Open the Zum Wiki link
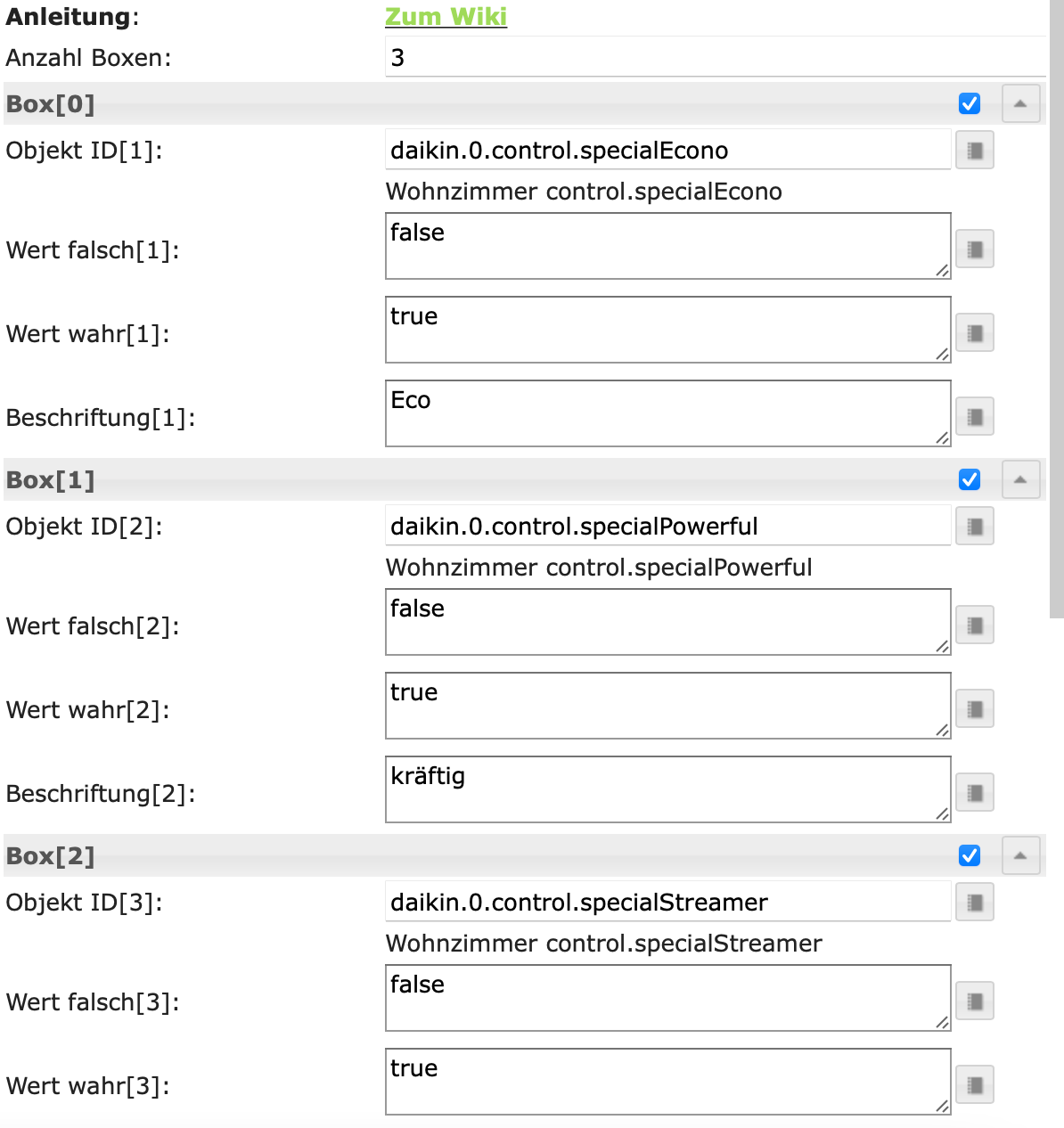 tap(446, 17)
